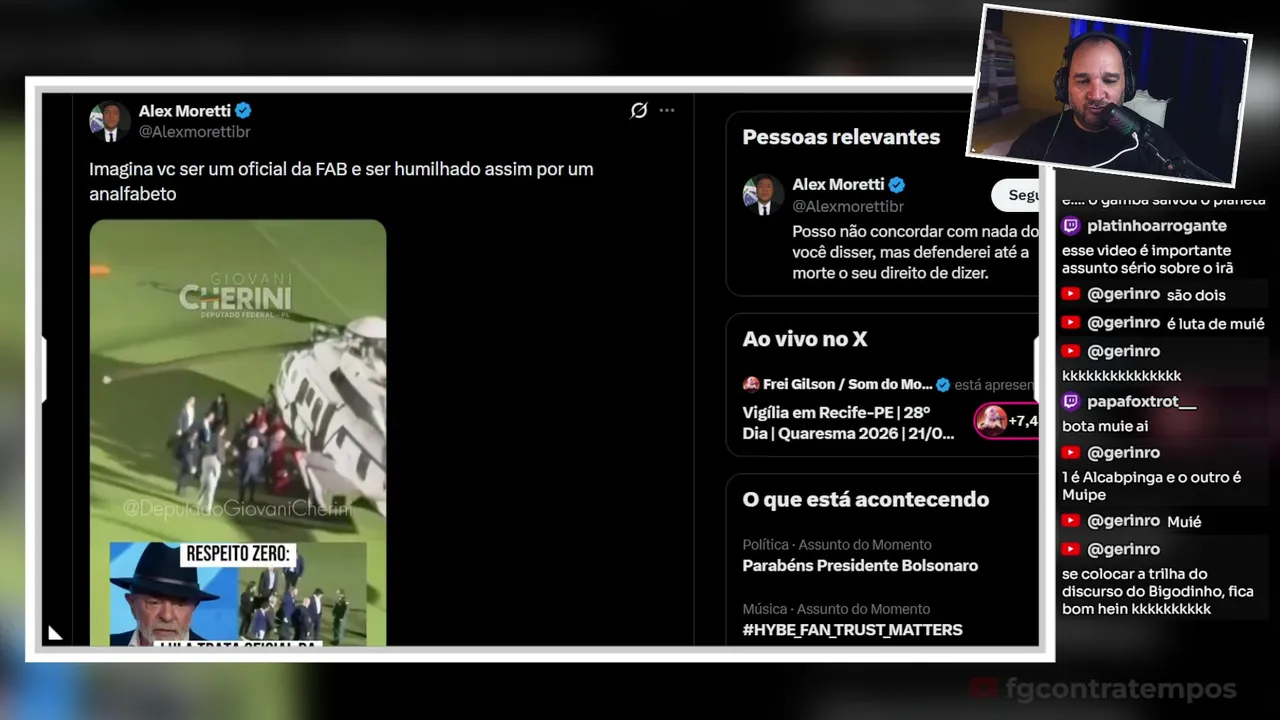
Task: Open Frei Gilson live broadcast host name
Action: [847, 385]
